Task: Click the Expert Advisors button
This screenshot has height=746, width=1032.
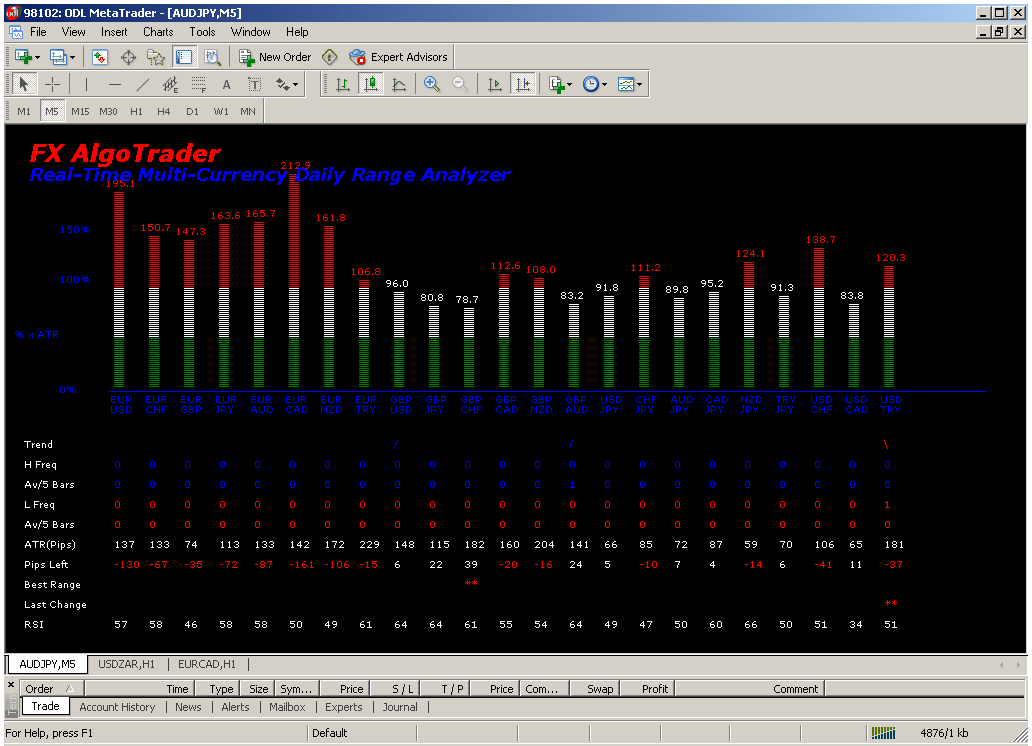Action: [398, 57]
